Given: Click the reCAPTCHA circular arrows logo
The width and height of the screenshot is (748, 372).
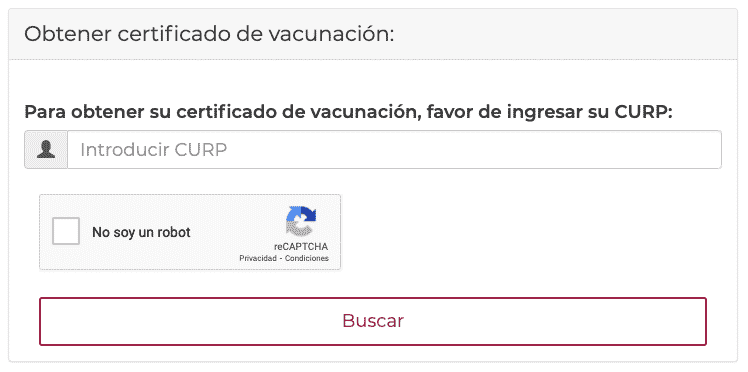Looking at the screenshot, I should tap(301, 221).
